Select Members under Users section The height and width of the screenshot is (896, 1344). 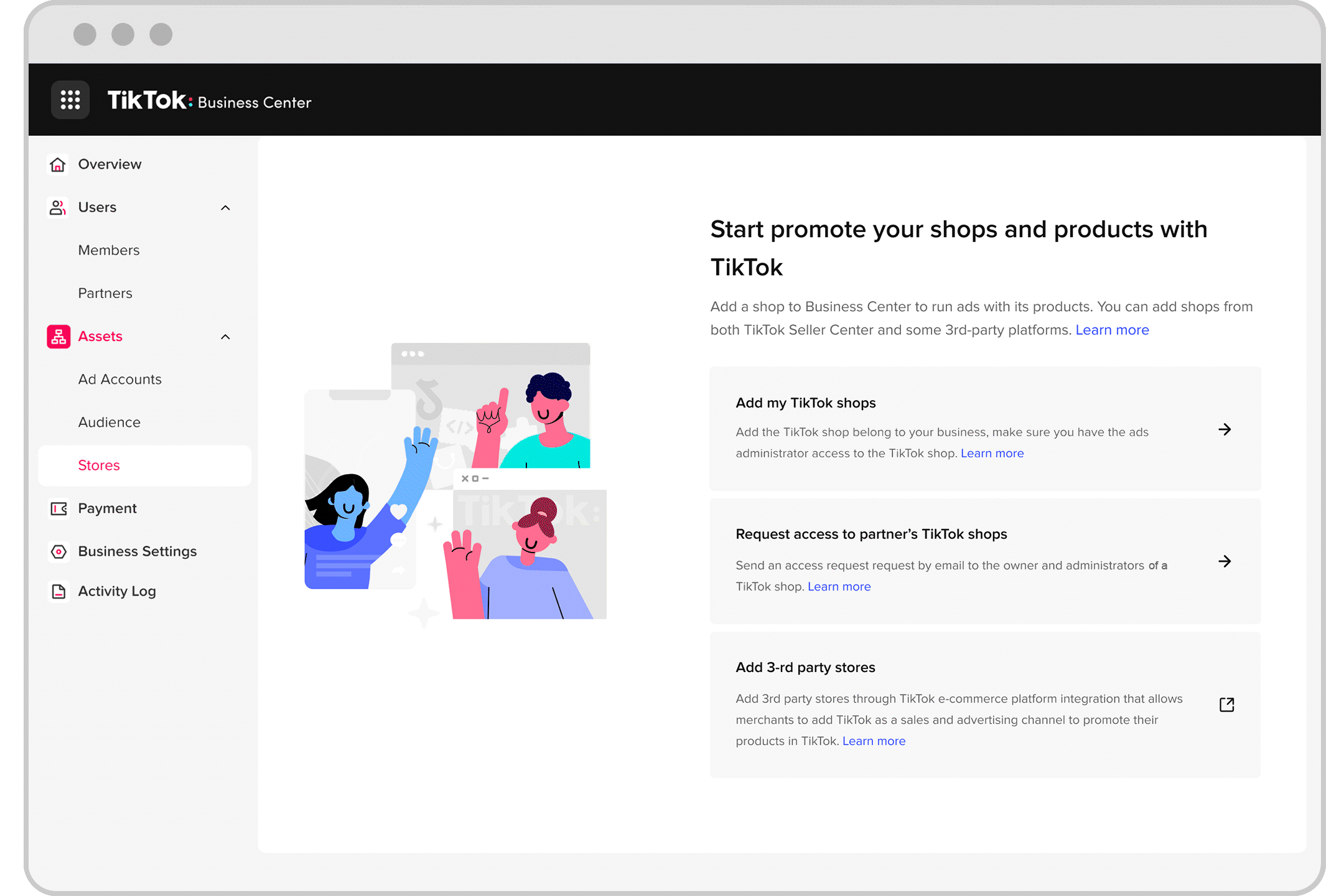tap(109, 250)
